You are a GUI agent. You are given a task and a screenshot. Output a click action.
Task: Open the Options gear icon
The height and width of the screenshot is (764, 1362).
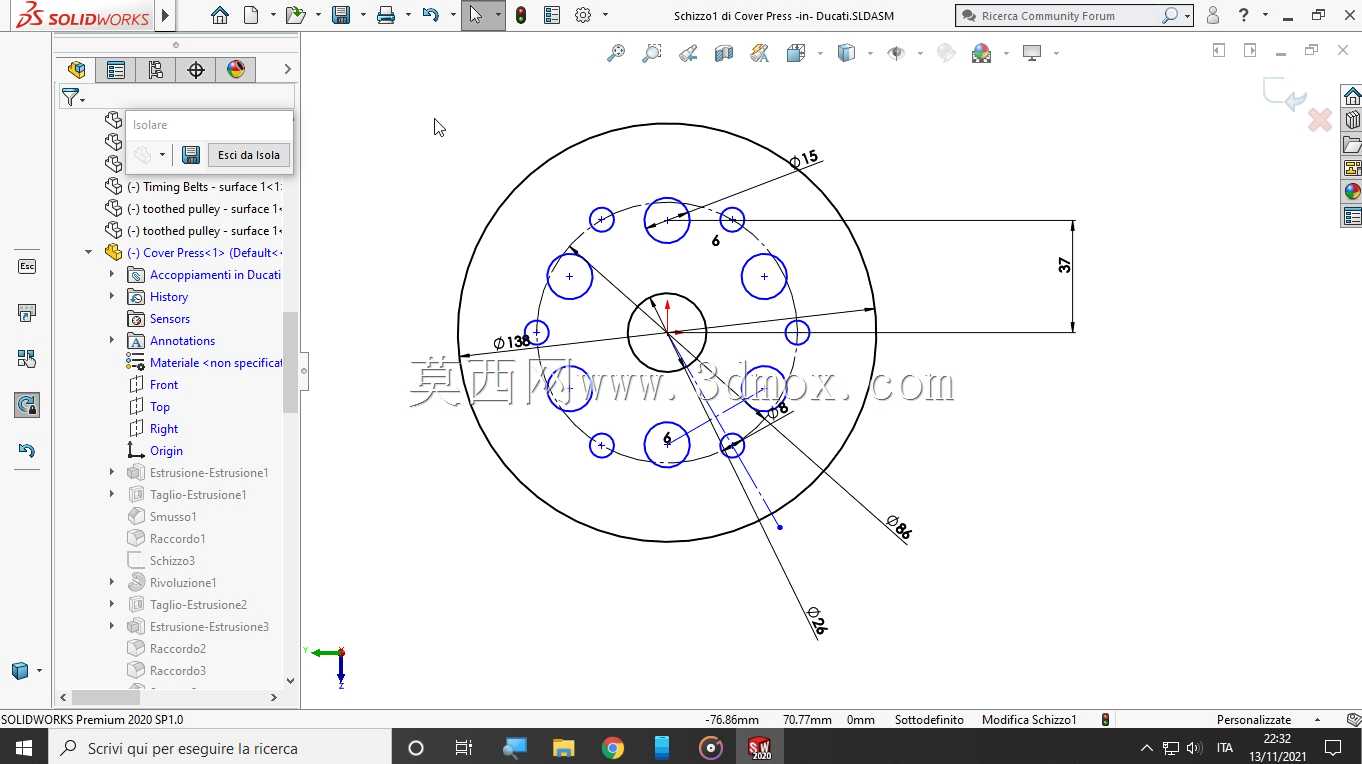tap(583, 15)
